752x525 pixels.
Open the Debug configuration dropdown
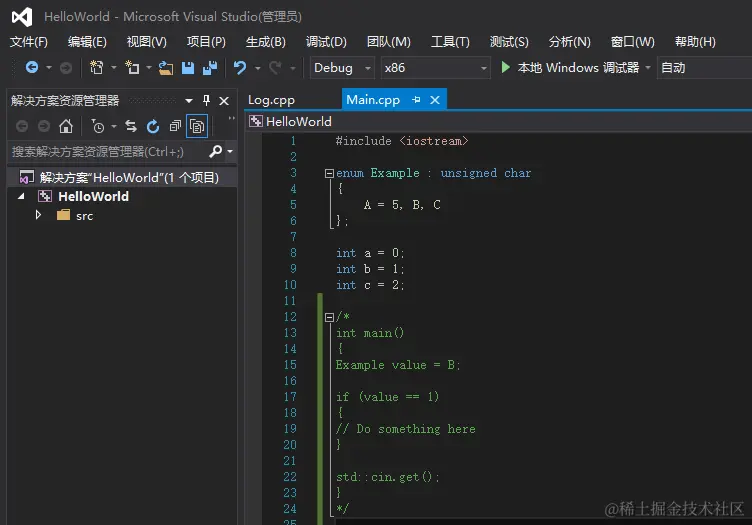pyautogui.click(x=367, y=68)
